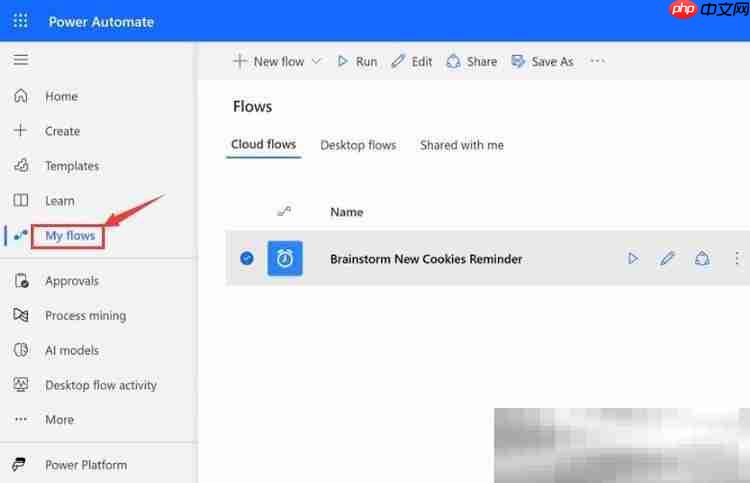Click the Learn book icon
Image resolution: width=750 pixels, height=483 pixels.
(21, 200)
